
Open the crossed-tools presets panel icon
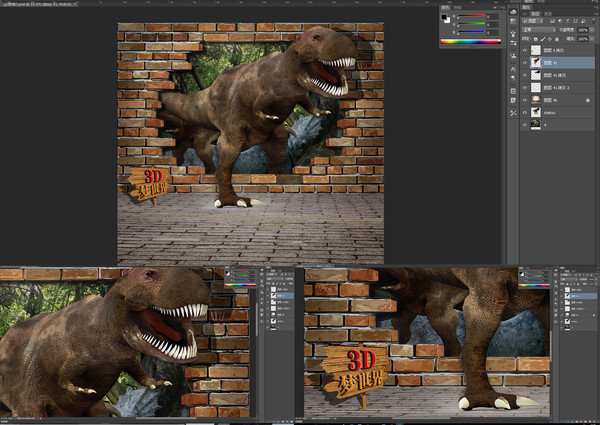point(513,113)
